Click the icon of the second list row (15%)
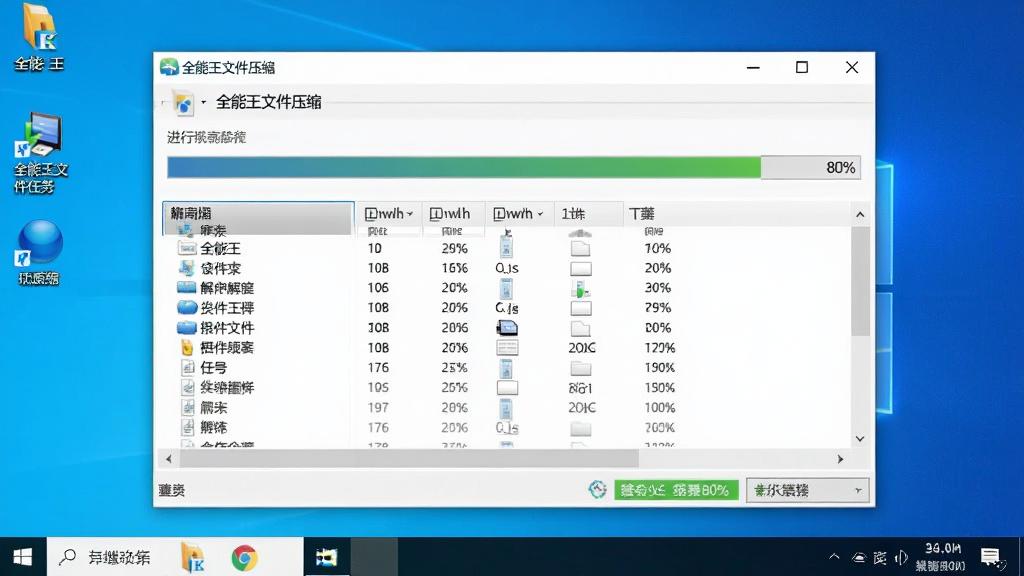The height and width of the screenshot is (576, 1024). click(187, 268)
